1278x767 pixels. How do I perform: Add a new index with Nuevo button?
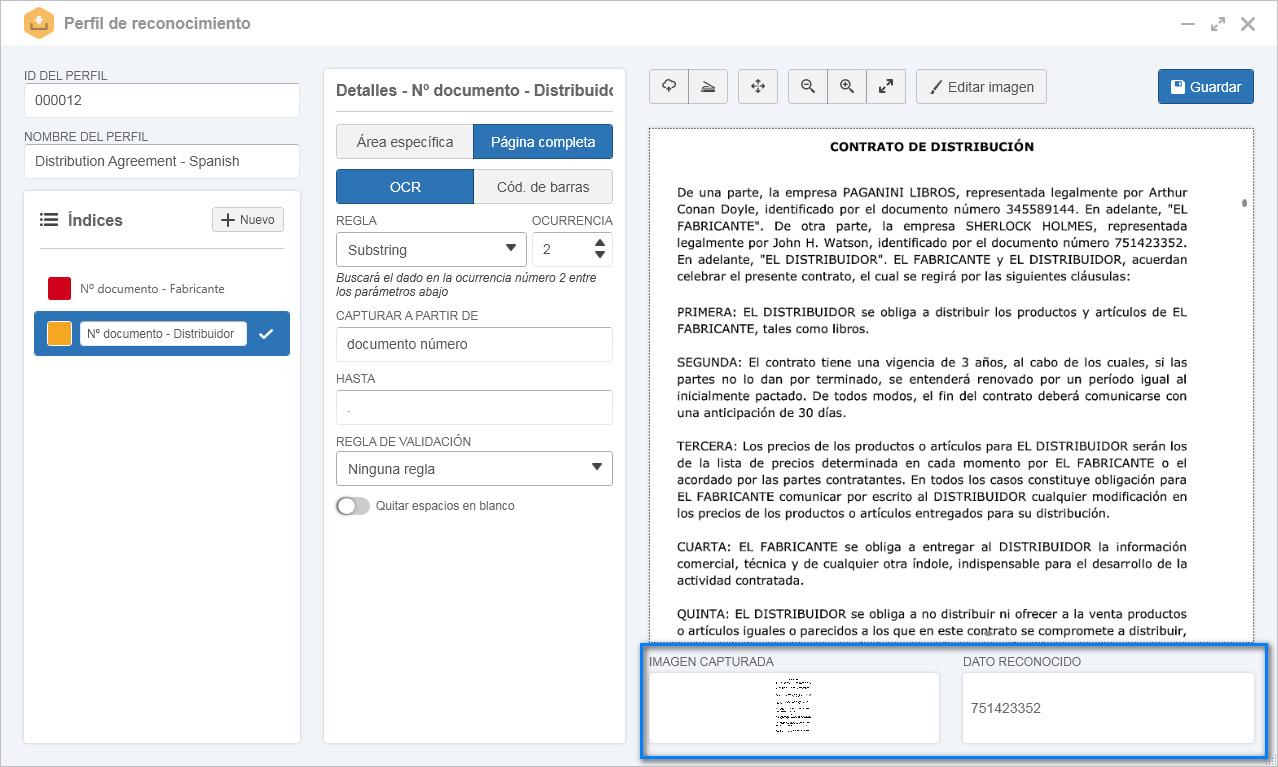point(248,220)
